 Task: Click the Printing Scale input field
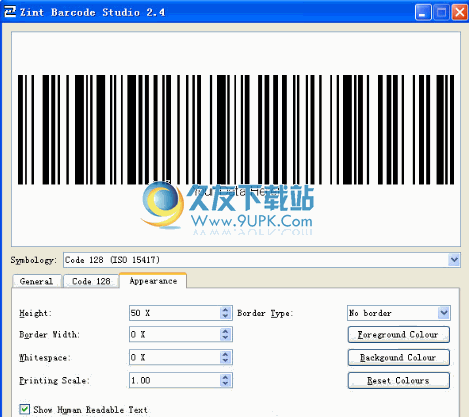tap(175, 380)
